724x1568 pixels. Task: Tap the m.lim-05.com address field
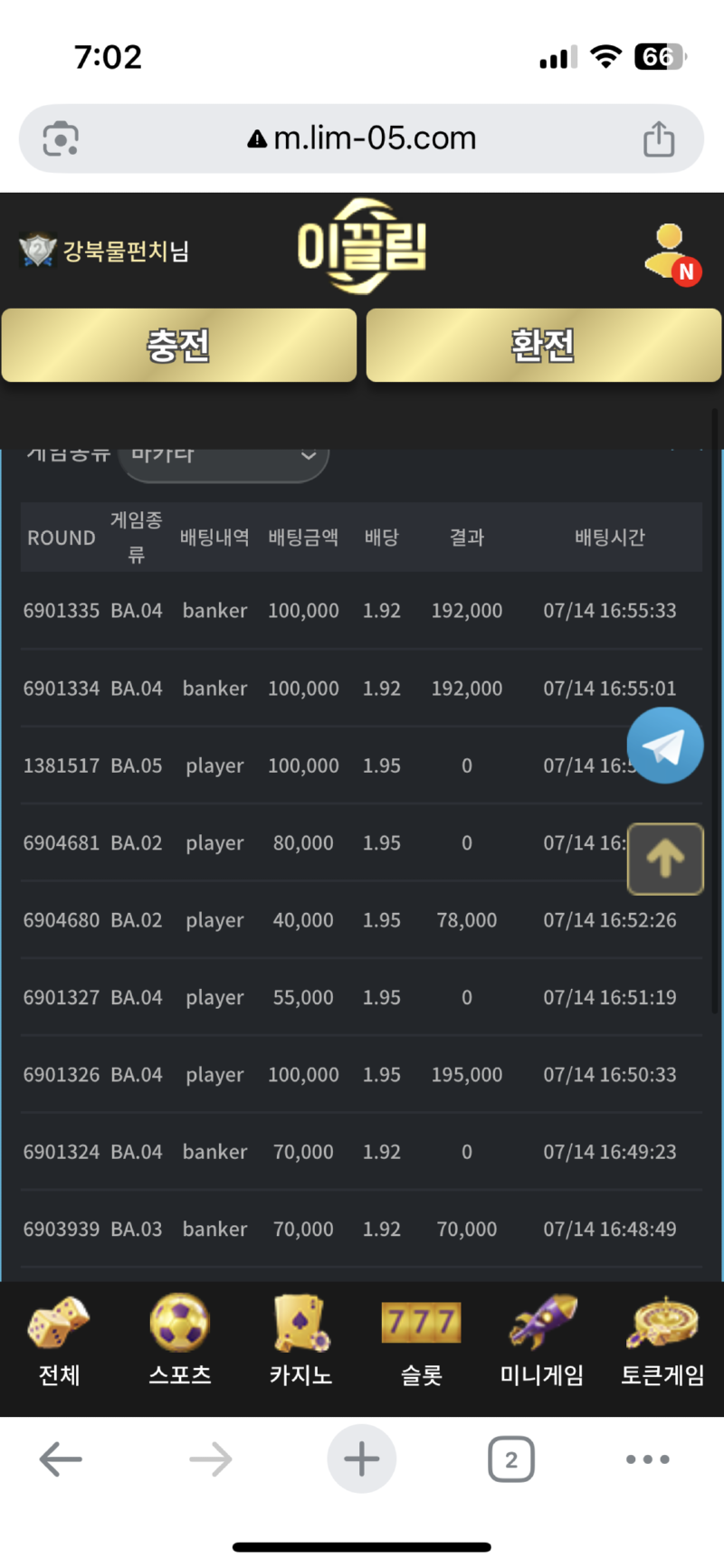pyautogui.click(x=362, y=138)
